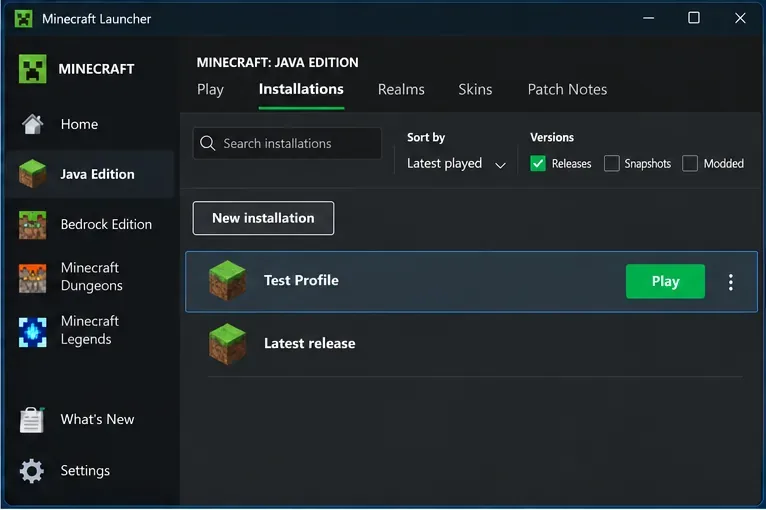This screenshot has height=510, width=766.
Task: Click the Bedrock Edition label
Action: pyautogui.click(x=106, y=224)
